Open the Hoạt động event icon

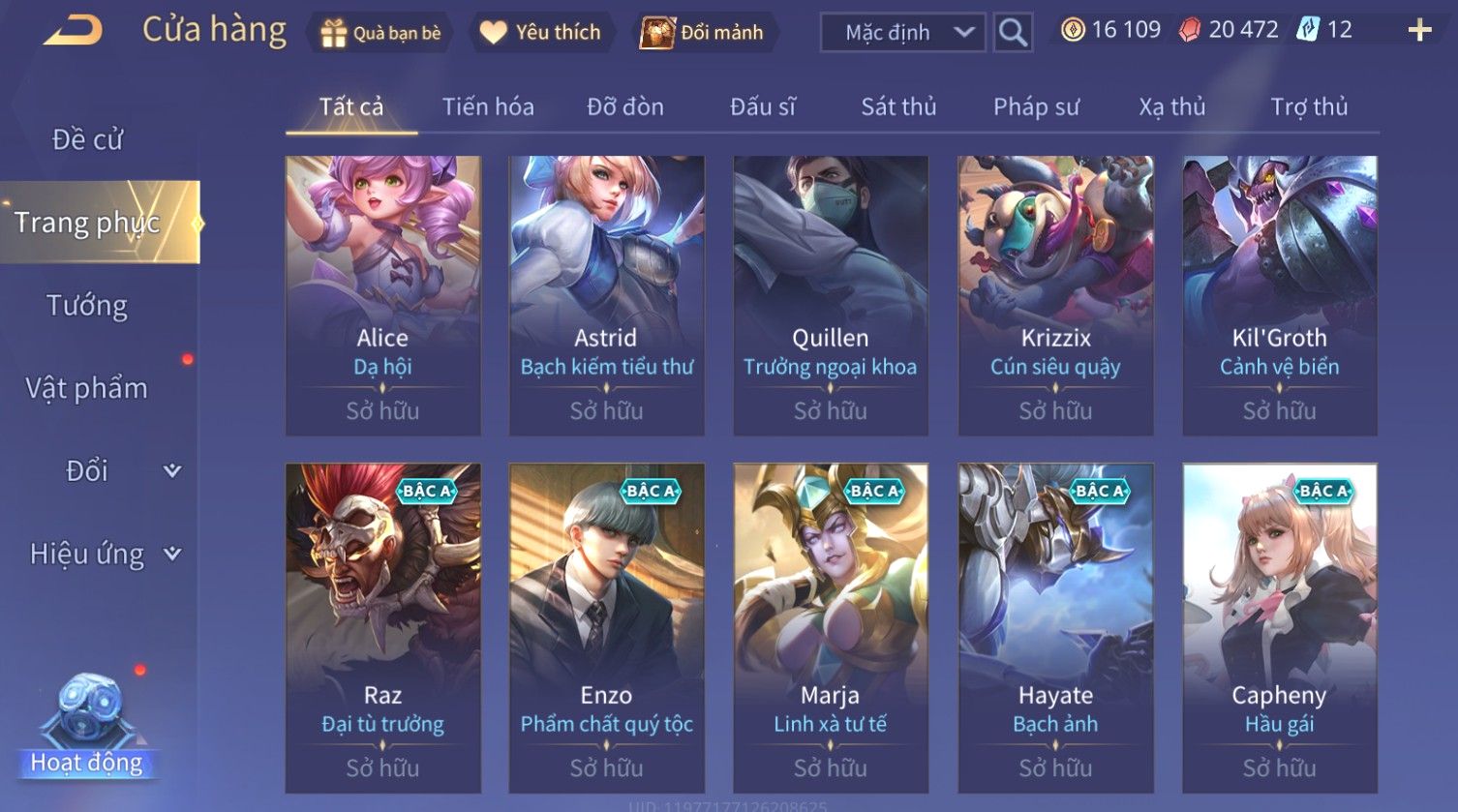tap(87, 726)
